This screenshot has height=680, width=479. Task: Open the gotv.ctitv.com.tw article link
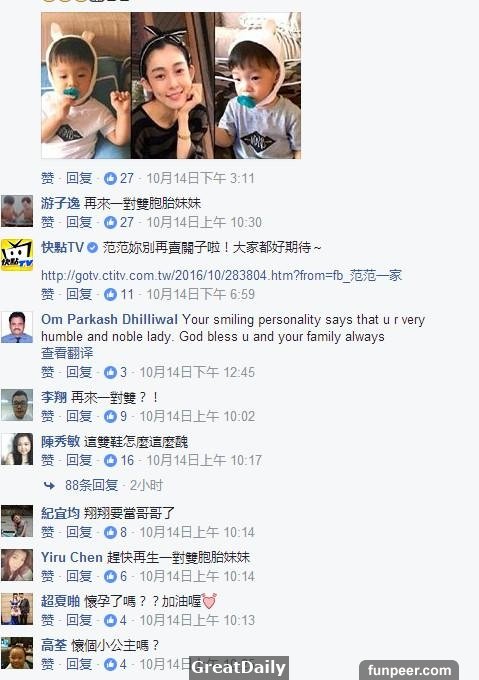[x=222, y=275]
